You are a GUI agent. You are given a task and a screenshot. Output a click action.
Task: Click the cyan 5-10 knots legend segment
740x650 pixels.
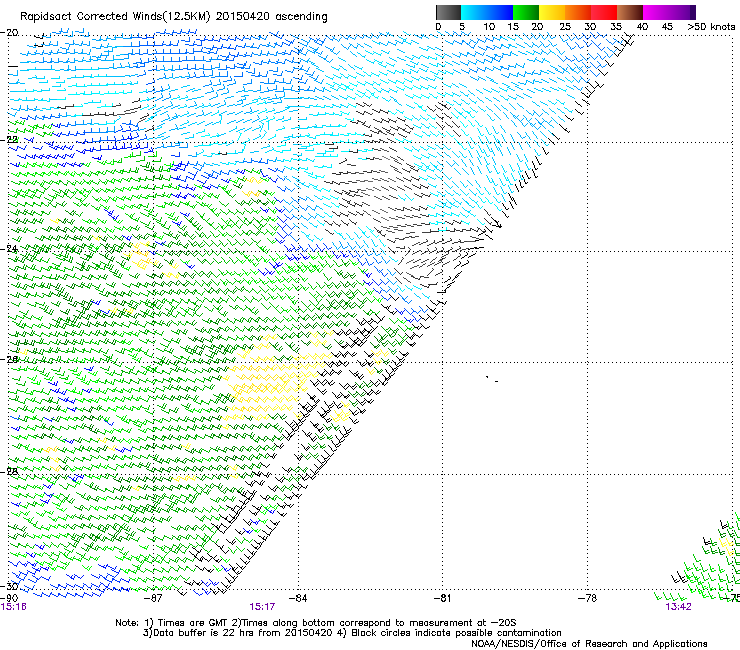(474, 12)
